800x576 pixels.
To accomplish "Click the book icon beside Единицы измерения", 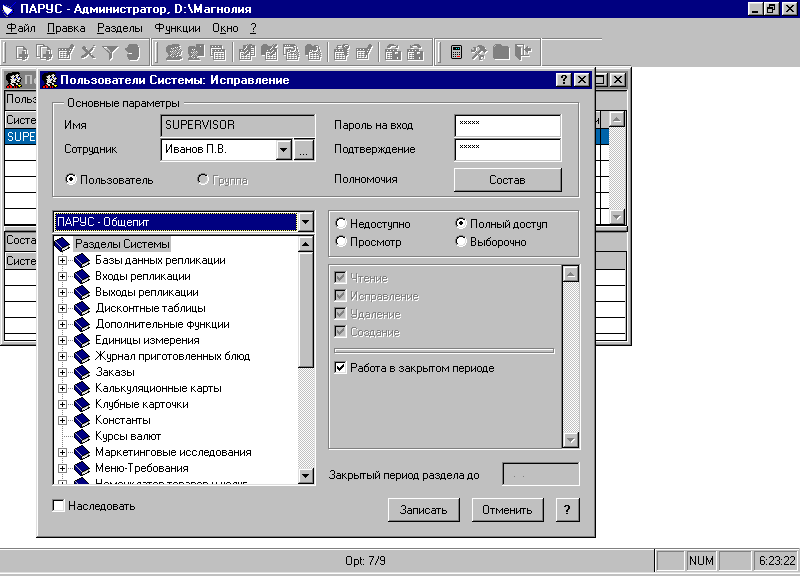I will pyautogui.click(x=82, y=340).
